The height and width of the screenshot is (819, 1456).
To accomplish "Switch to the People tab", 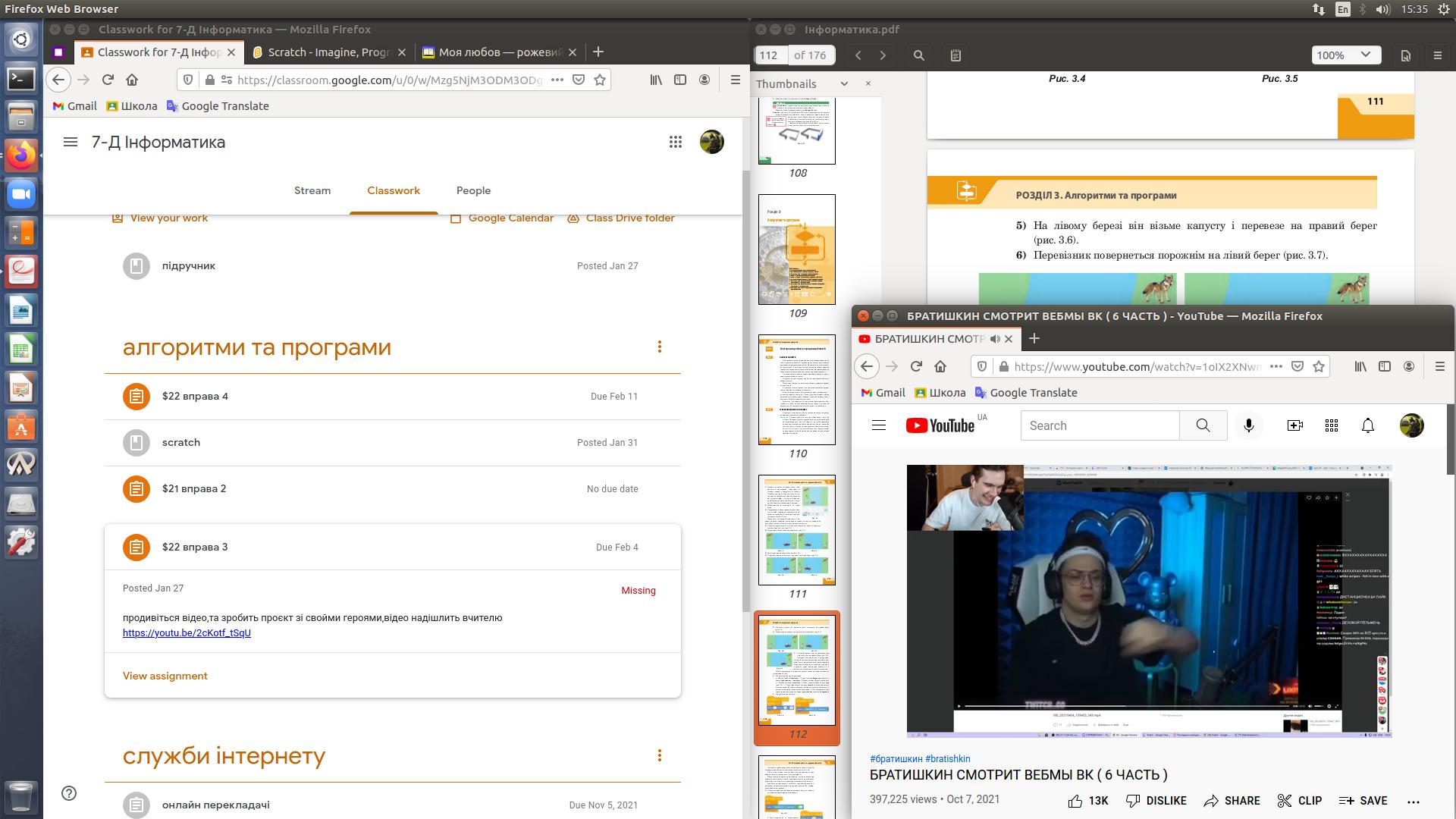I will pyautogui.click(x=473, y=190).
